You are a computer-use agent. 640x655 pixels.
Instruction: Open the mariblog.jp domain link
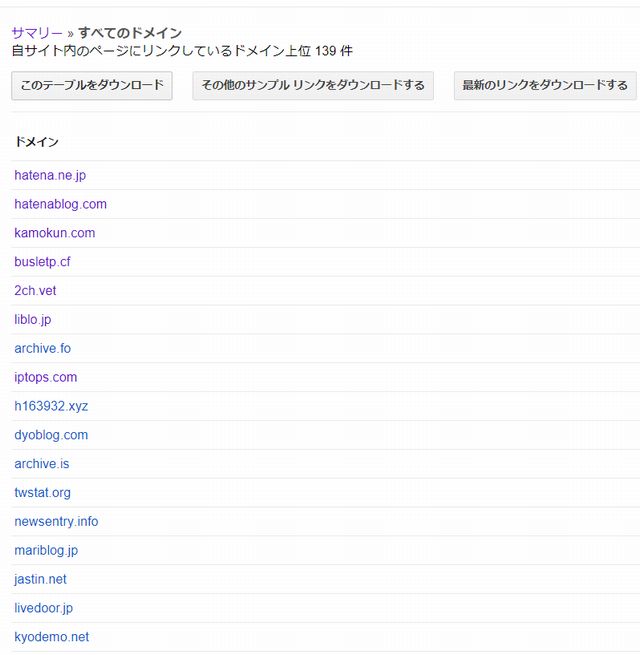(x=46, y=550)
